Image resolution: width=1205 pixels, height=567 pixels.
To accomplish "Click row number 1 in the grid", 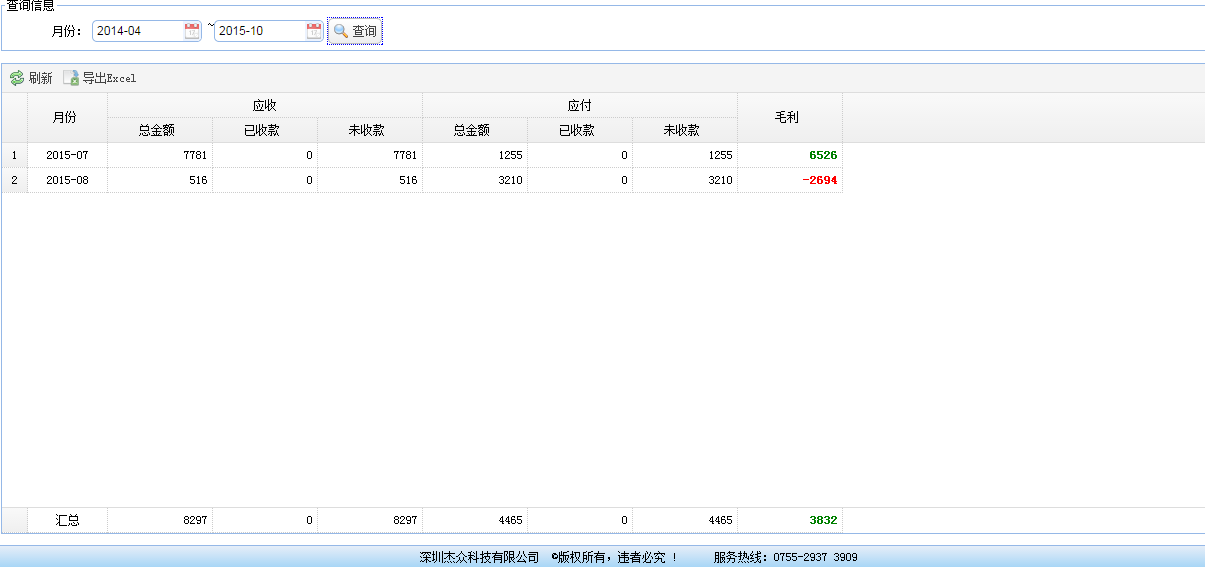I will tap(14, 155).
